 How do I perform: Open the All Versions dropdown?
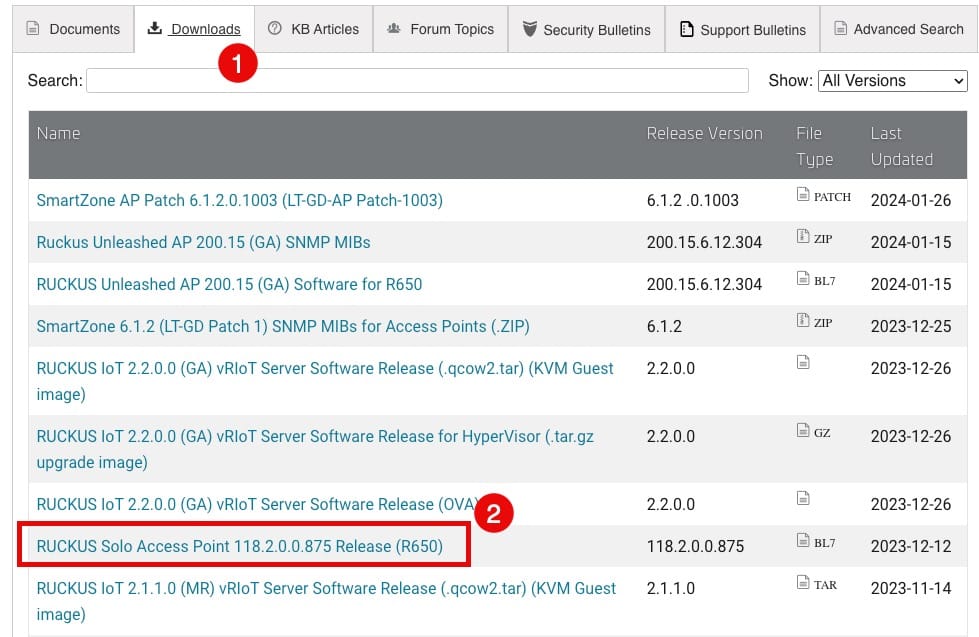(892, 81)
